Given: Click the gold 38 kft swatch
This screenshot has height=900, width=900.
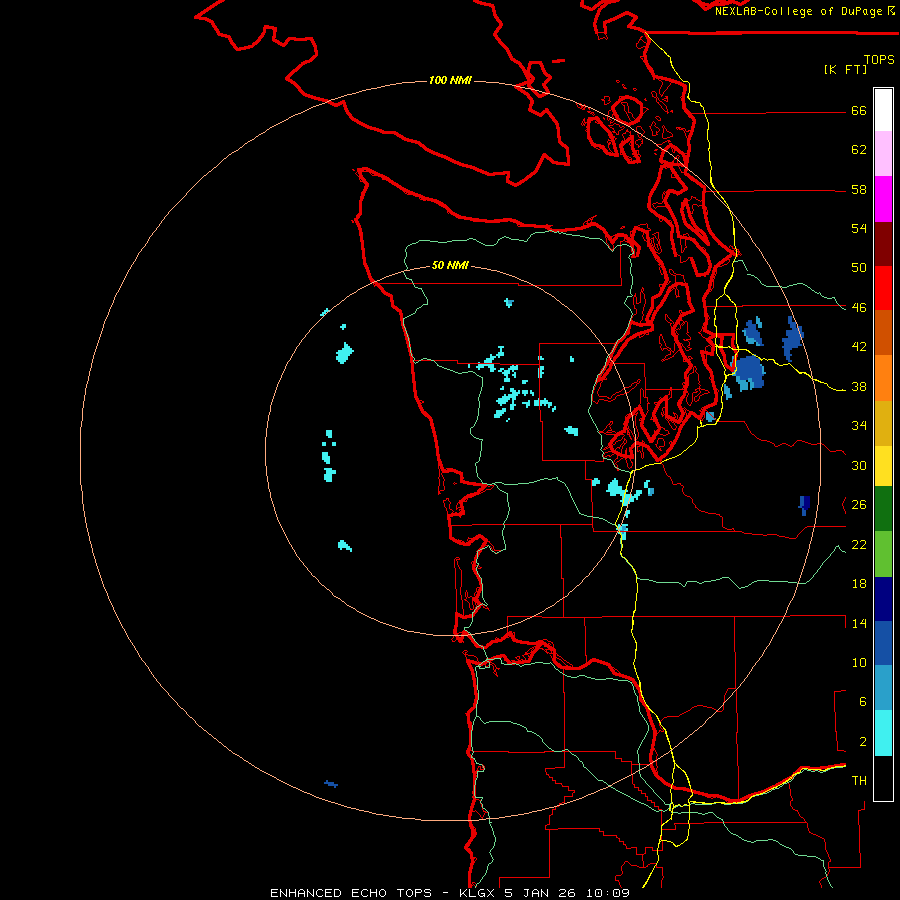Looking at the screenshot, I should point(883,423).
